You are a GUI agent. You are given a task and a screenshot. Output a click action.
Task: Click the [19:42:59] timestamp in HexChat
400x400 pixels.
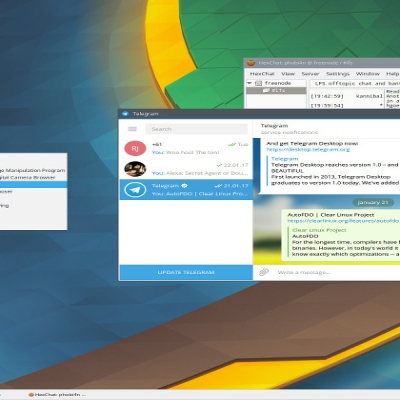tap(327, 96)
